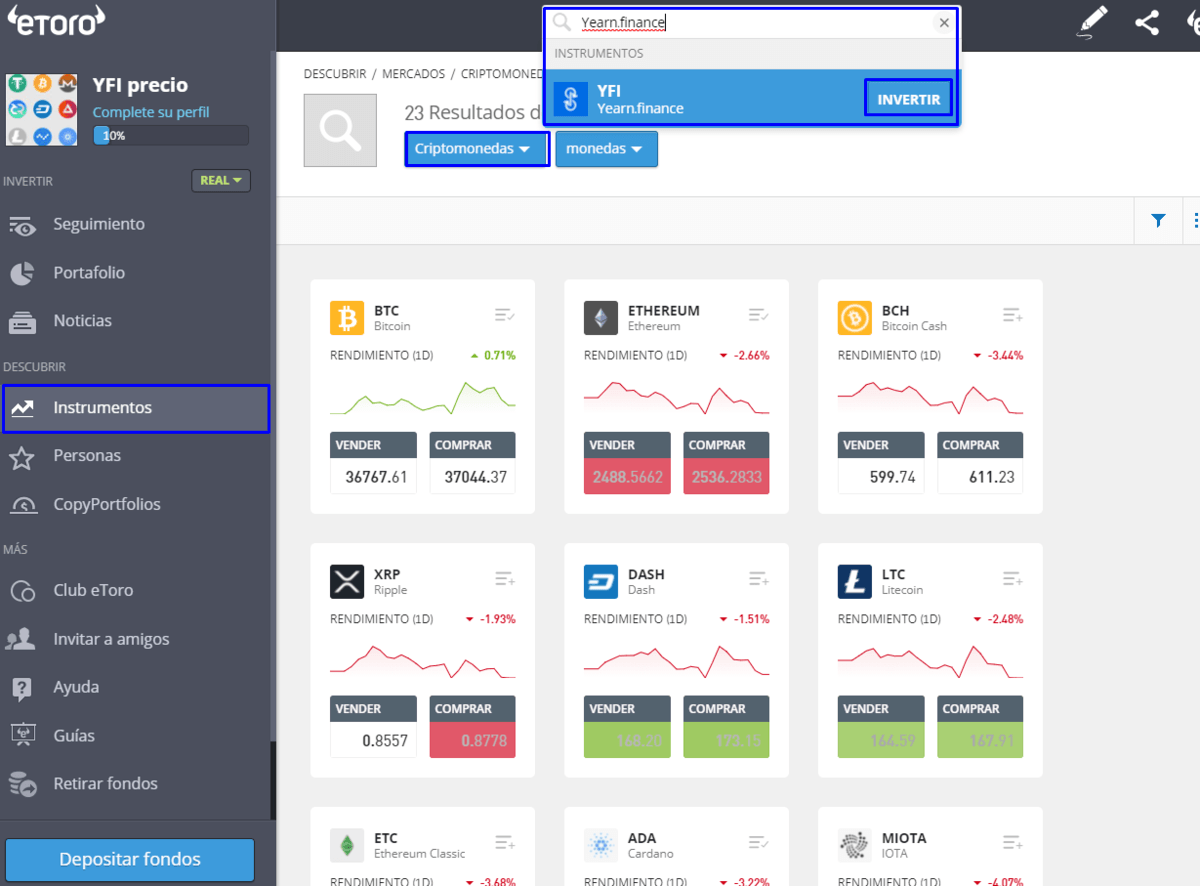Screen dimensions: 1200x886
Task: Click the Litecoin logo
Action: [855, 582]
